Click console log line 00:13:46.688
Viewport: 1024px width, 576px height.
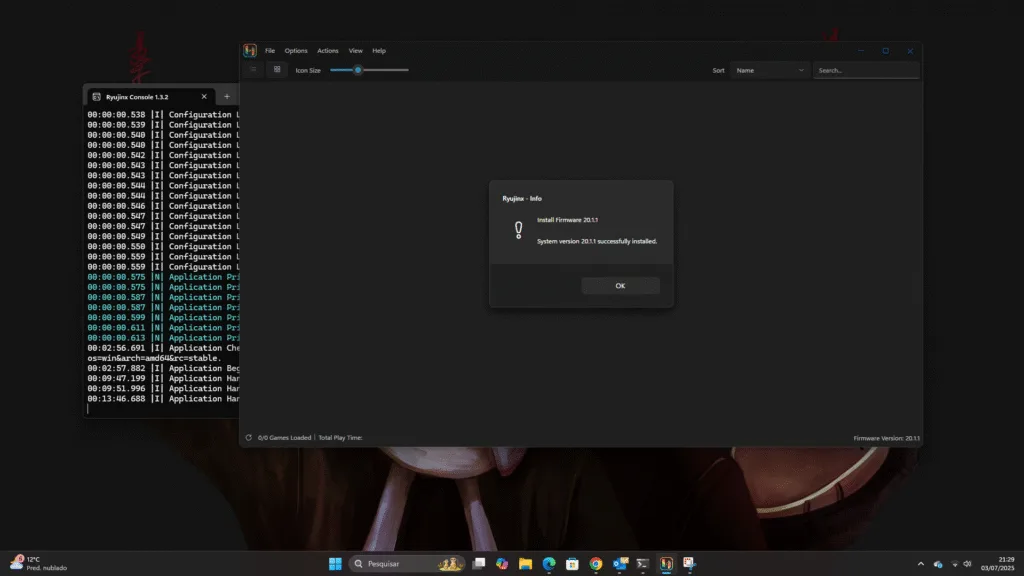163,398
